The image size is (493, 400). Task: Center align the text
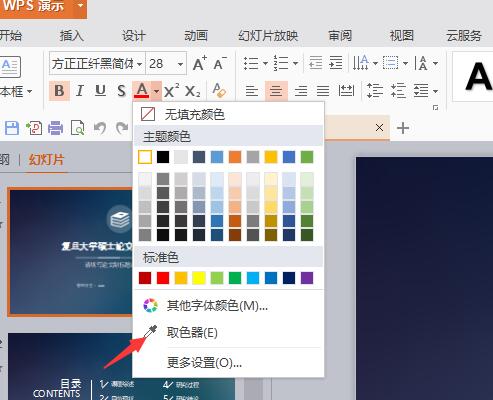(x=276, y=91)
